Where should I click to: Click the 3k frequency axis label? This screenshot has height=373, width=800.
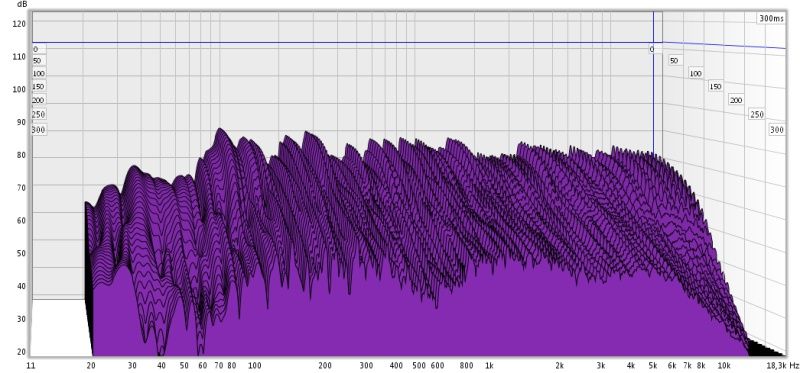pos(601,365)
